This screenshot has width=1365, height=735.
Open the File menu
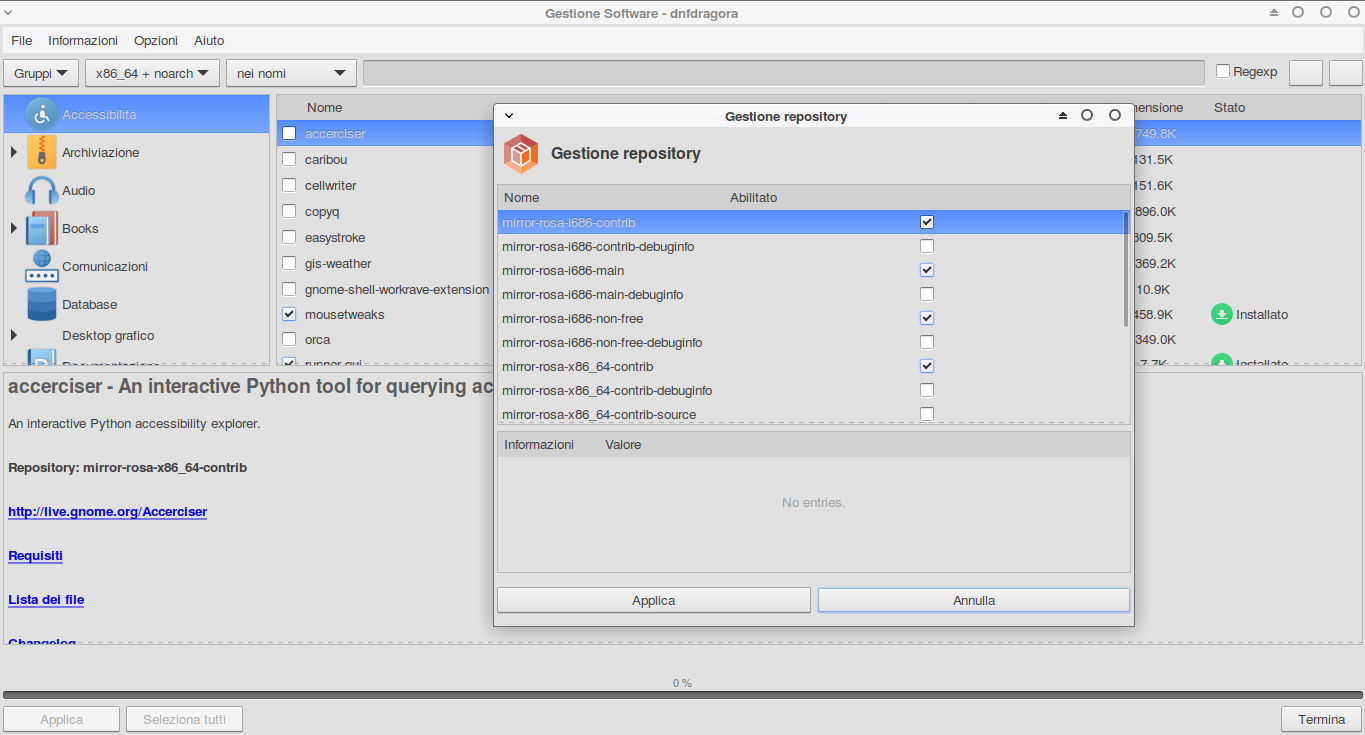point(22,40)
